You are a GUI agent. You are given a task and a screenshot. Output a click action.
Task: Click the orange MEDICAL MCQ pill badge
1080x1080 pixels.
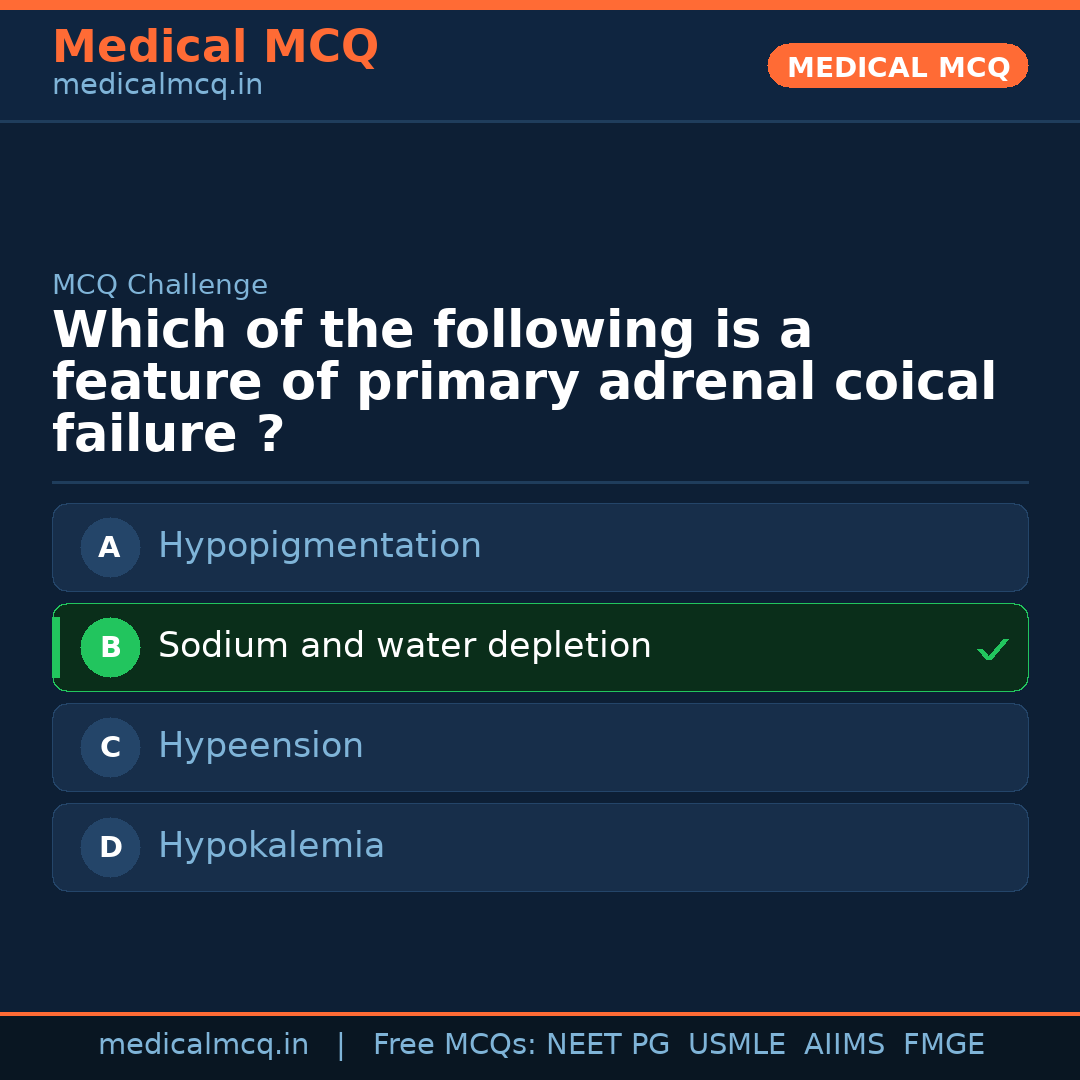coord(897,67)
